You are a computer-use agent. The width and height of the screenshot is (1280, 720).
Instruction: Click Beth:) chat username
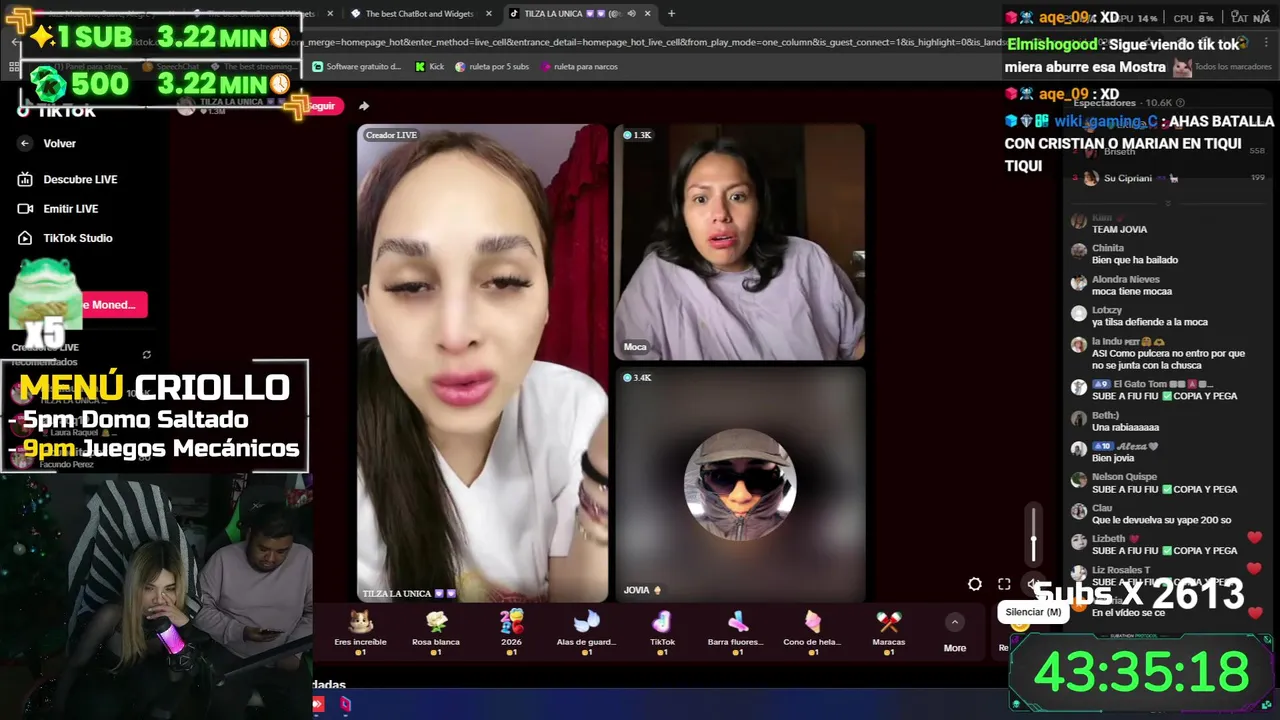(x=1105, y=415)
